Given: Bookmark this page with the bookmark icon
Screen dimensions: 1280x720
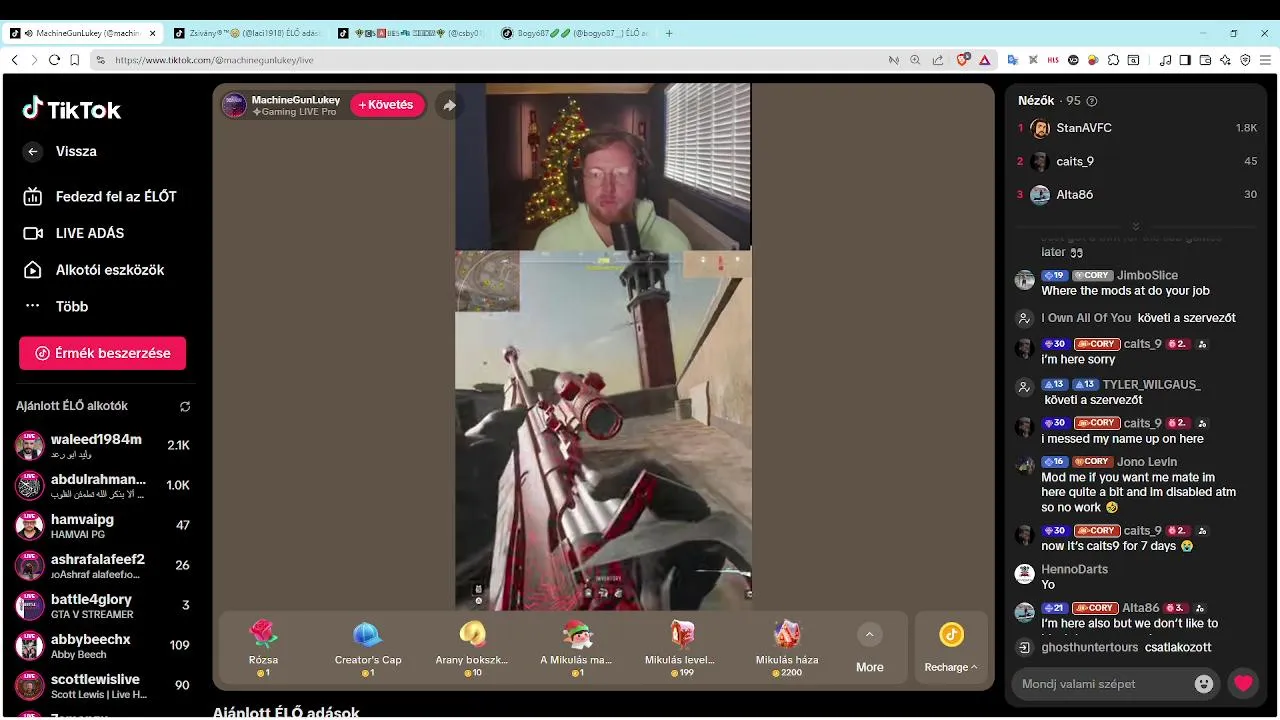Looking at the screenshot, I should point(75,60).
